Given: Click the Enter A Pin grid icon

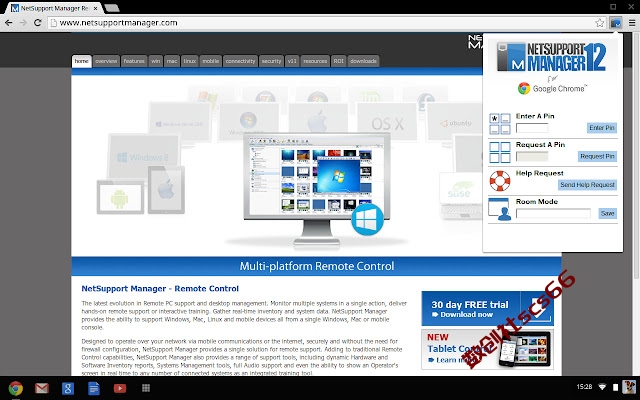Looking at the screenshot, I should click(x=500, y=124).
